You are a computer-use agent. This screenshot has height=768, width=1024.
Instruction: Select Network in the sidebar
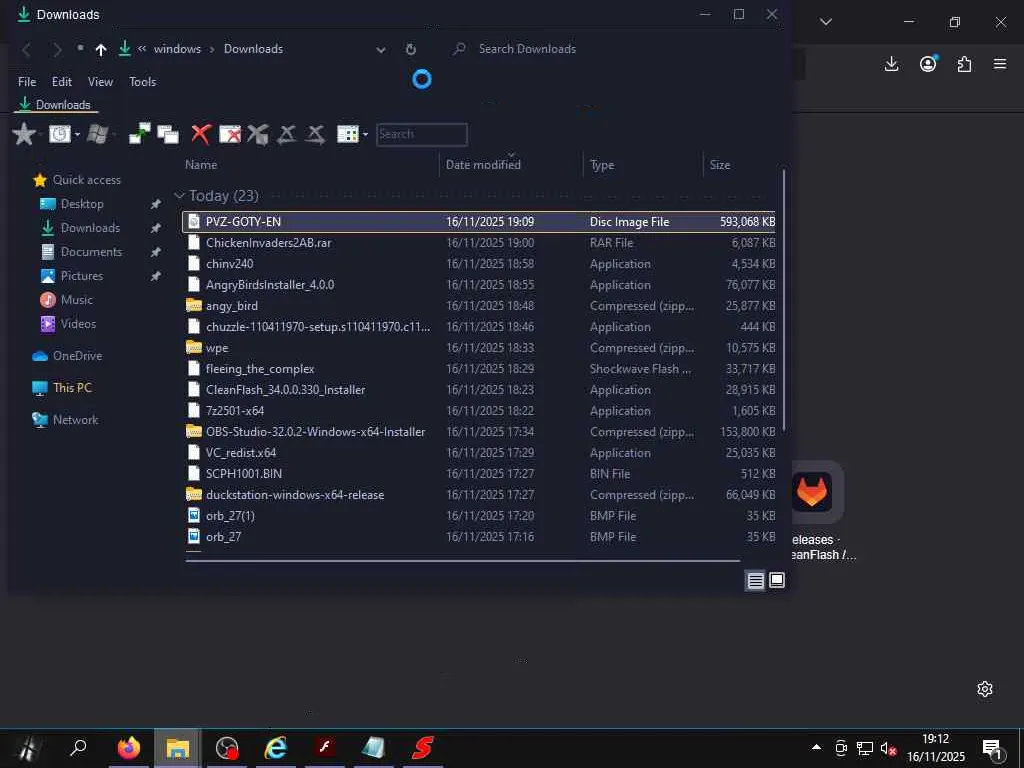[x=75, y=420]
